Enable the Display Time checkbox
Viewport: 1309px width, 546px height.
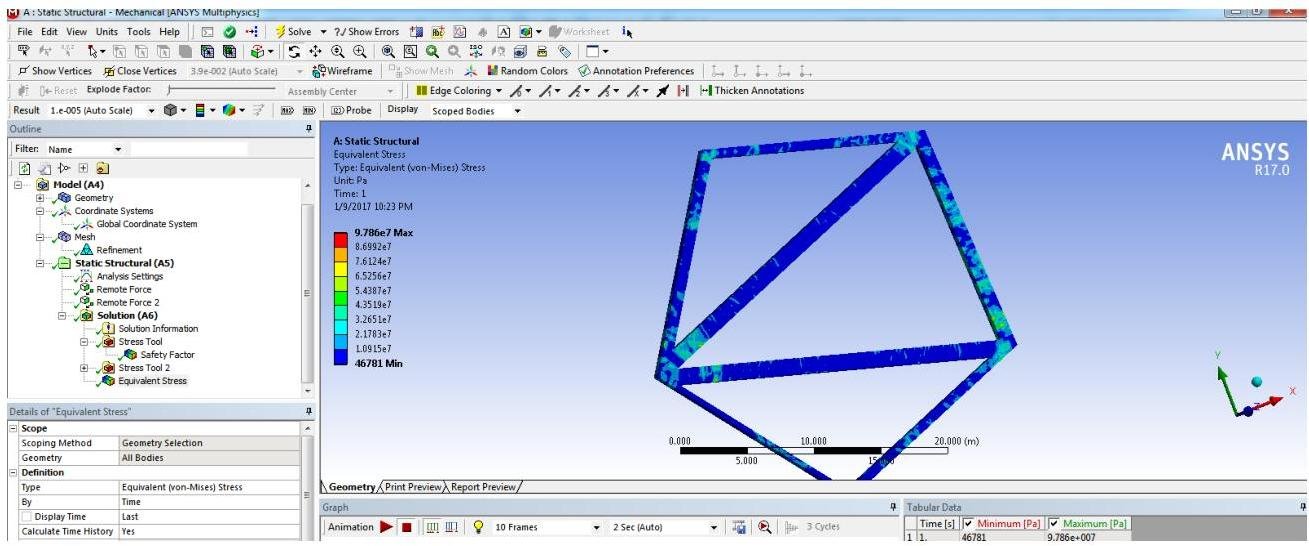point(26,517)
